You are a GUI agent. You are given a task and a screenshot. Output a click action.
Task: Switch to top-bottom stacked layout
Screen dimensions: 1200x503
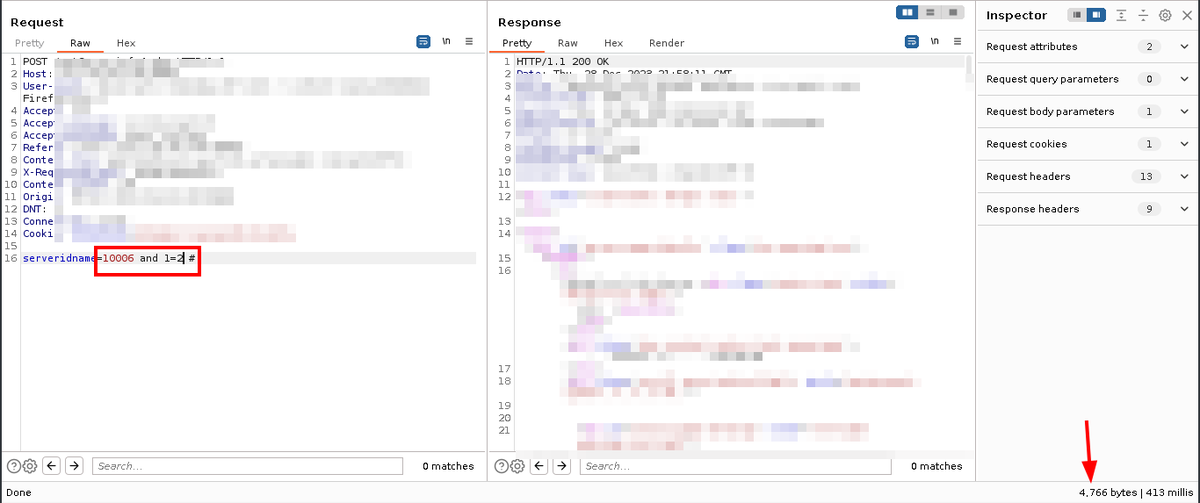coord(930,12)
